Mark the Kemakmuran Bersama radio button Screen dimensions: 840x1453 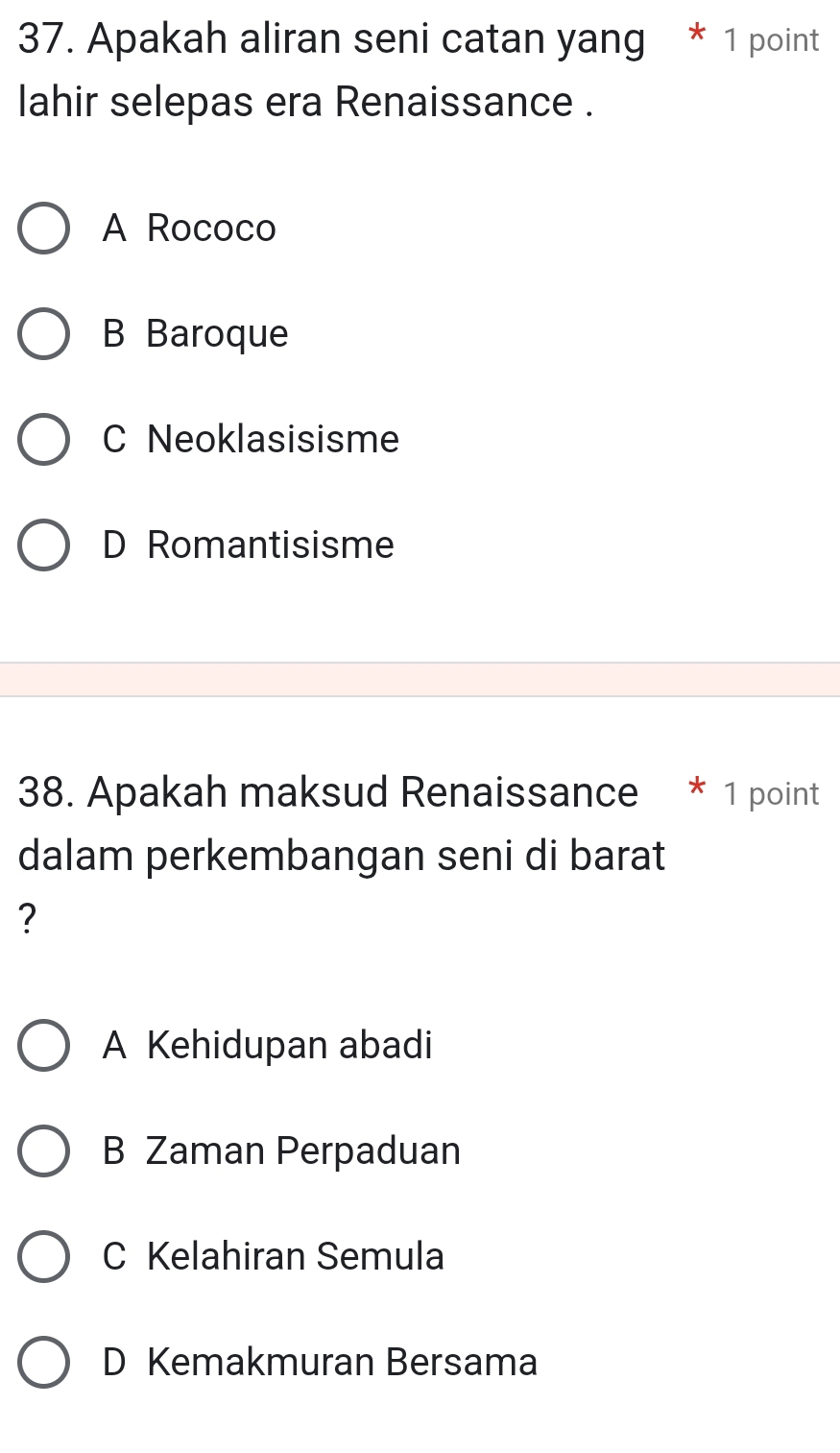[43, 1362]
